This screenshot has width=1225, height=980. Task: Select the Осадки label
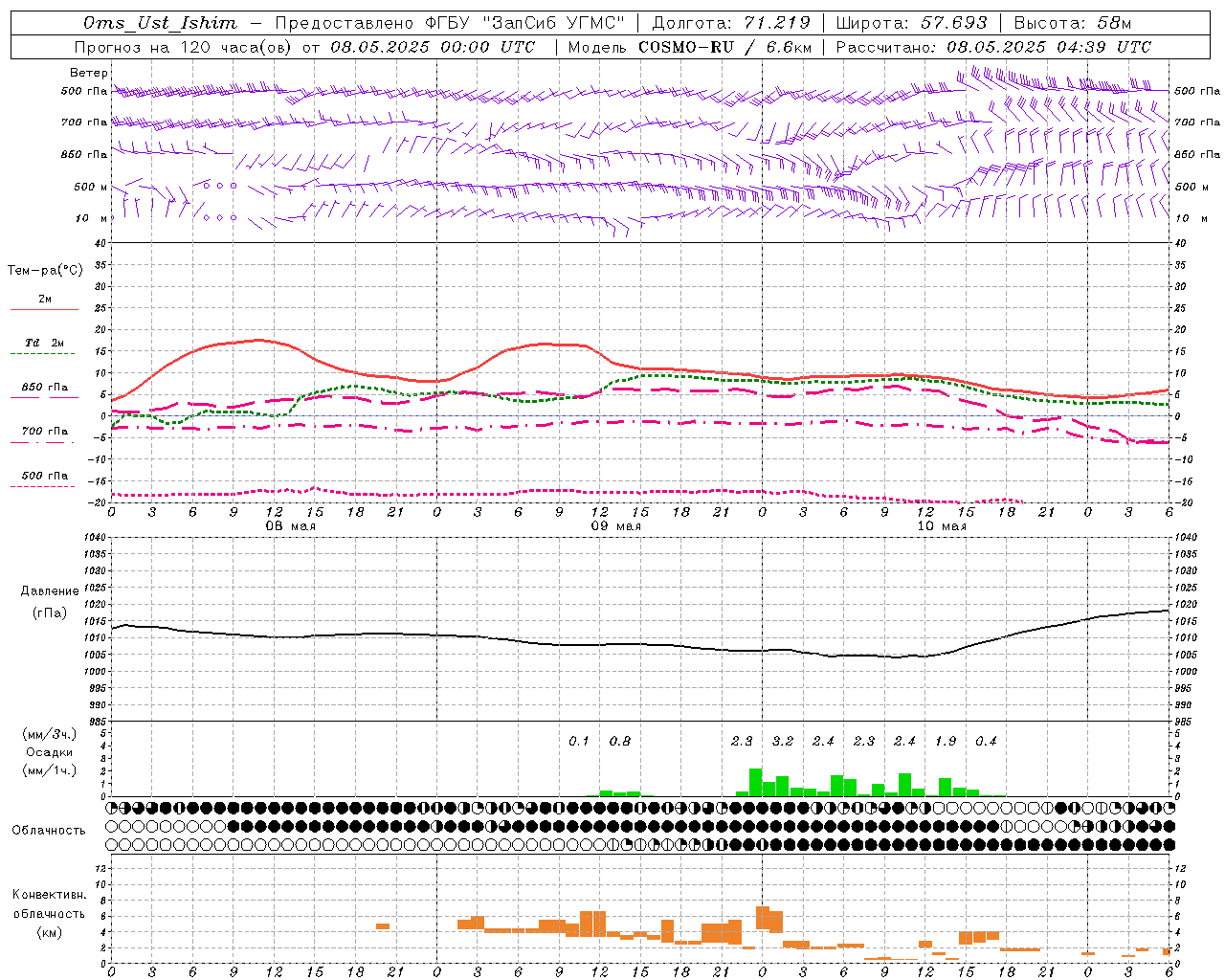(49, 752)
